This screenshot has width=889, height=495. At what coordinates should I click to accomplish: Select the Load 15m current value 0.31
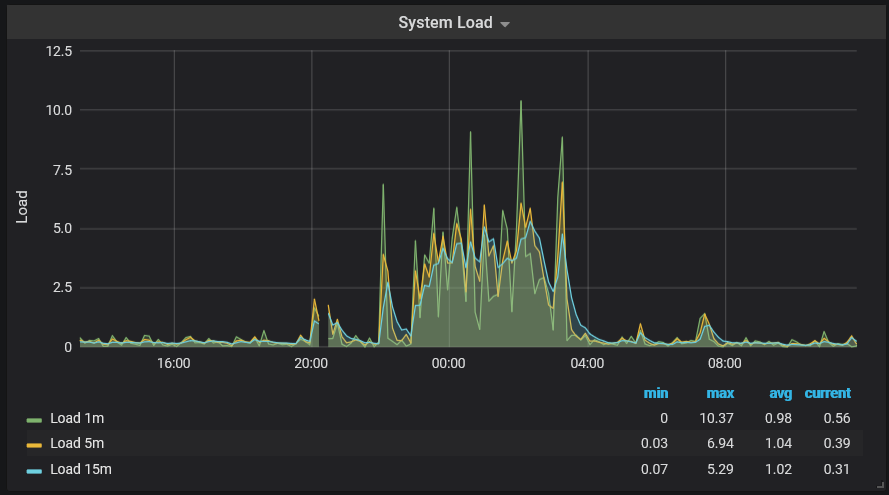tap(836, 468)
